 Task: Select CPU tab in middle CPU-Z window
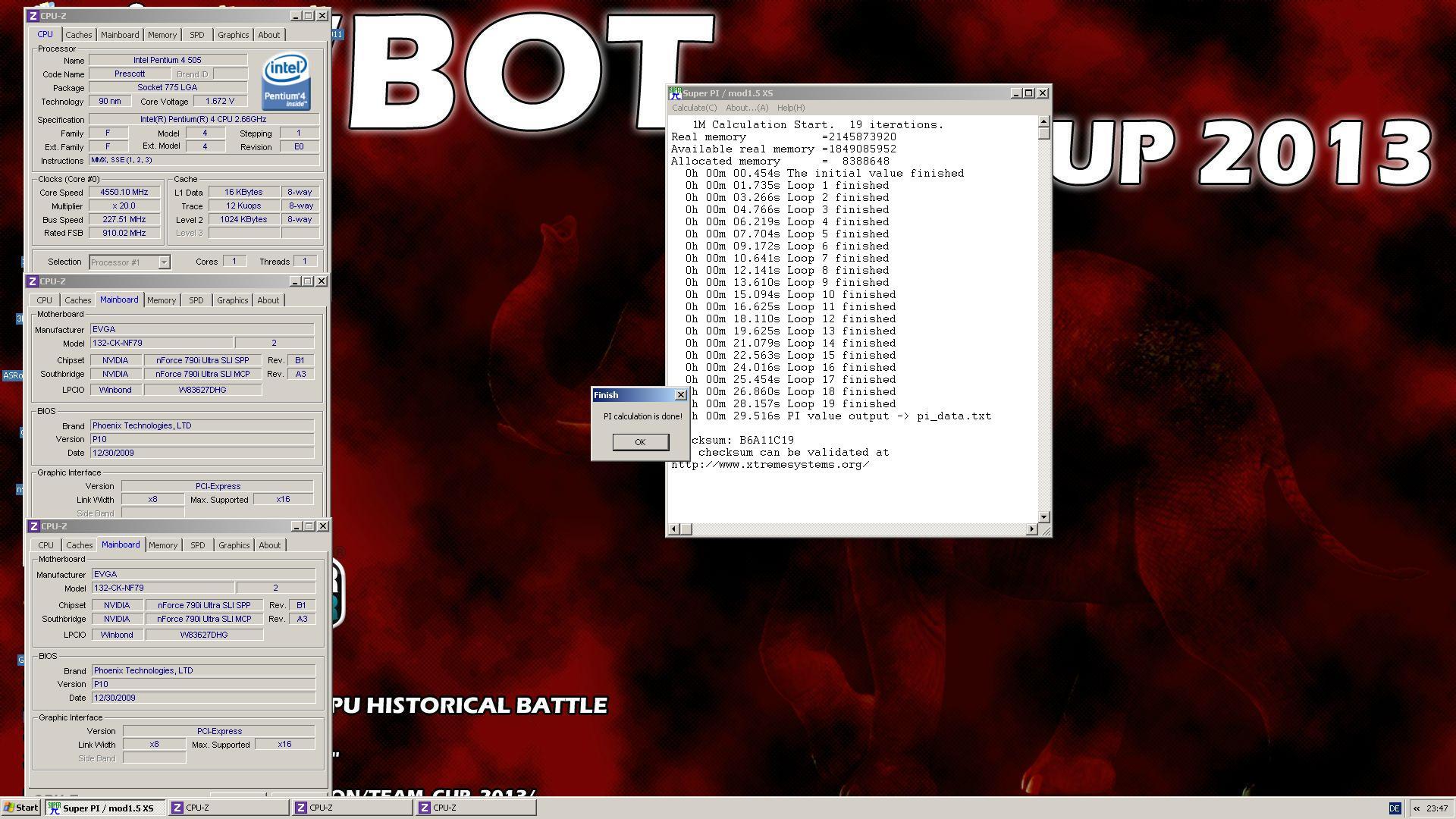coord(44,300)
